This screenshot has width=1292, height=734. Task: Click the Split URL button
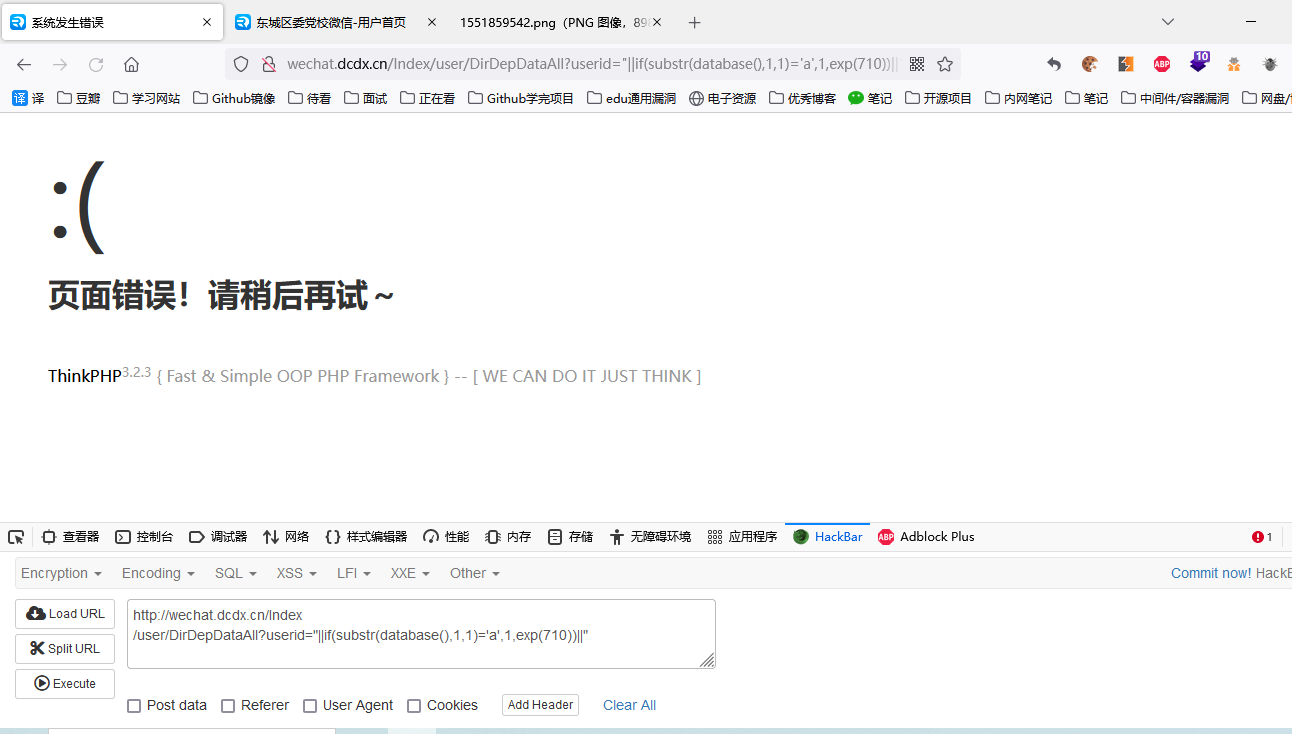tap(65, 649)
